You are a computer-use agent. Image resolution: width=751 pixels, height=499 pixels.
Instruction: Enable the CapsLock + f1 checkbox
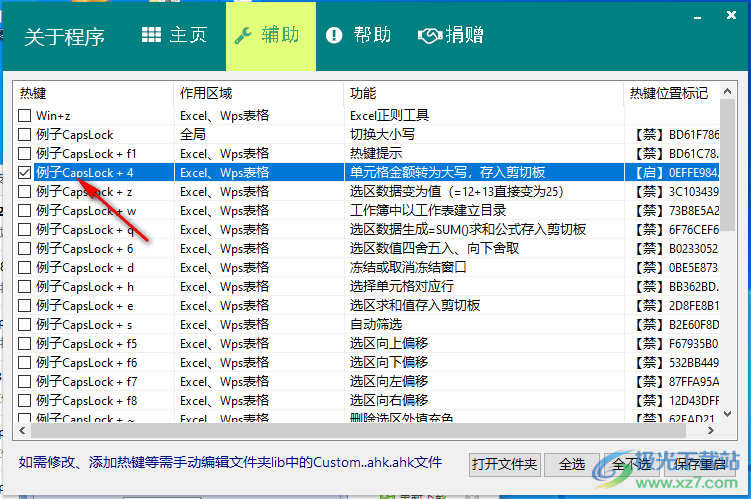click(x=24, y=154)
